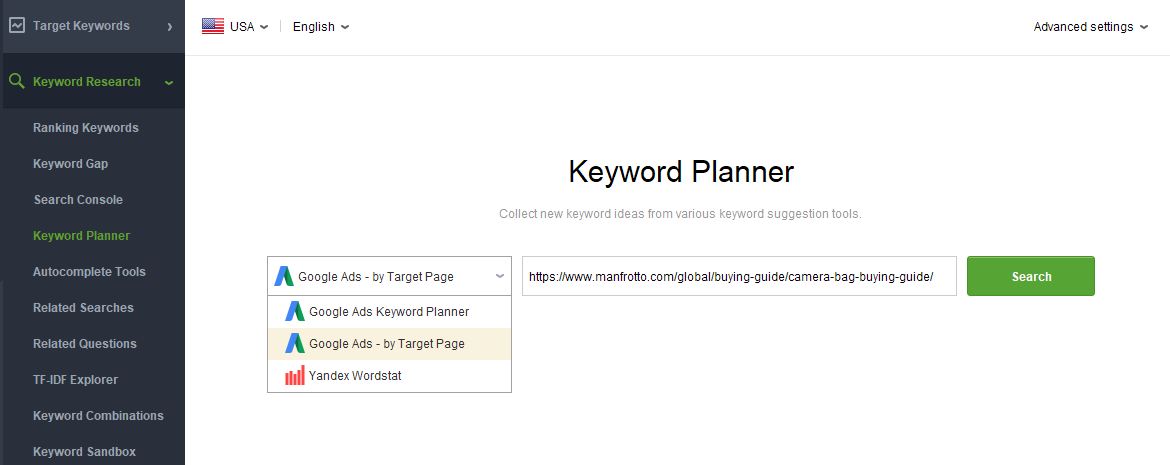Open Advanced settings dropdown
1170x465 pixels.
1090,27
